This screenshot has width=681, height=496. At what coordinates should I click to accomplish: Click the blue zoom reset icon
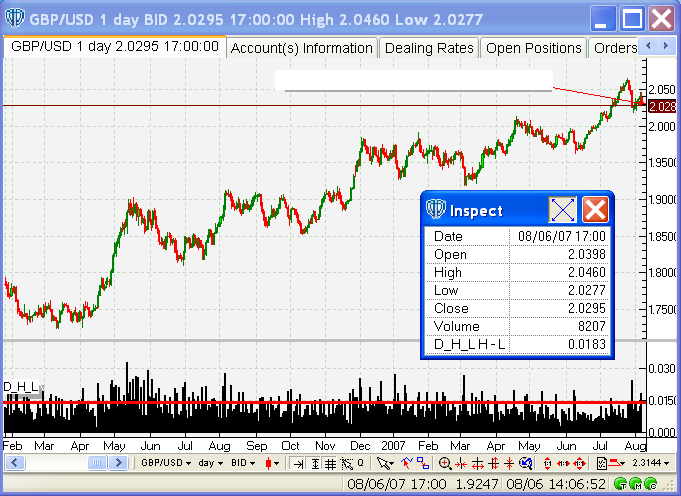(526, 463)
